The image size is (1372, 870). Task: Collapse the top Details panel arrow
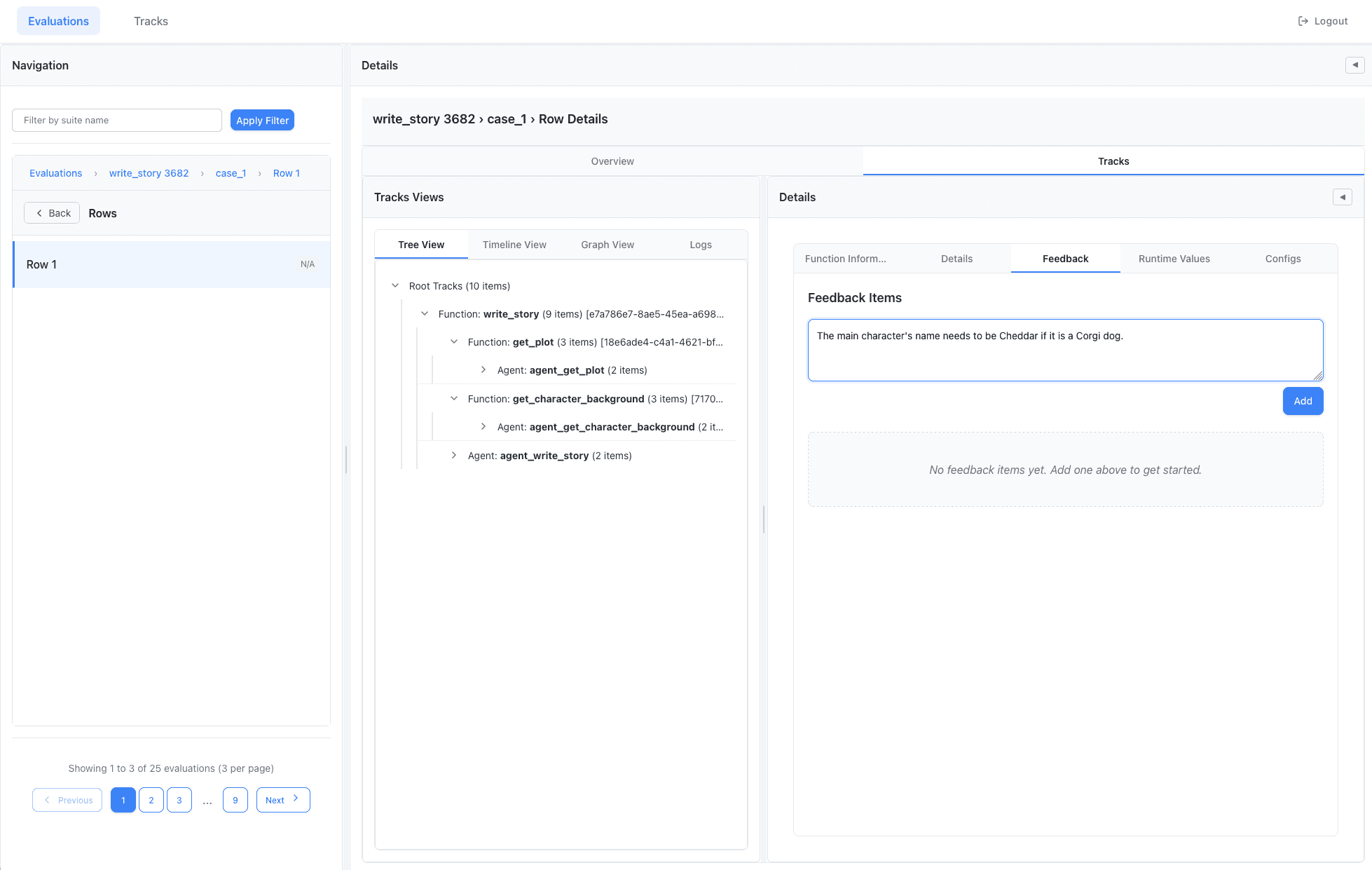point(1354,65)
